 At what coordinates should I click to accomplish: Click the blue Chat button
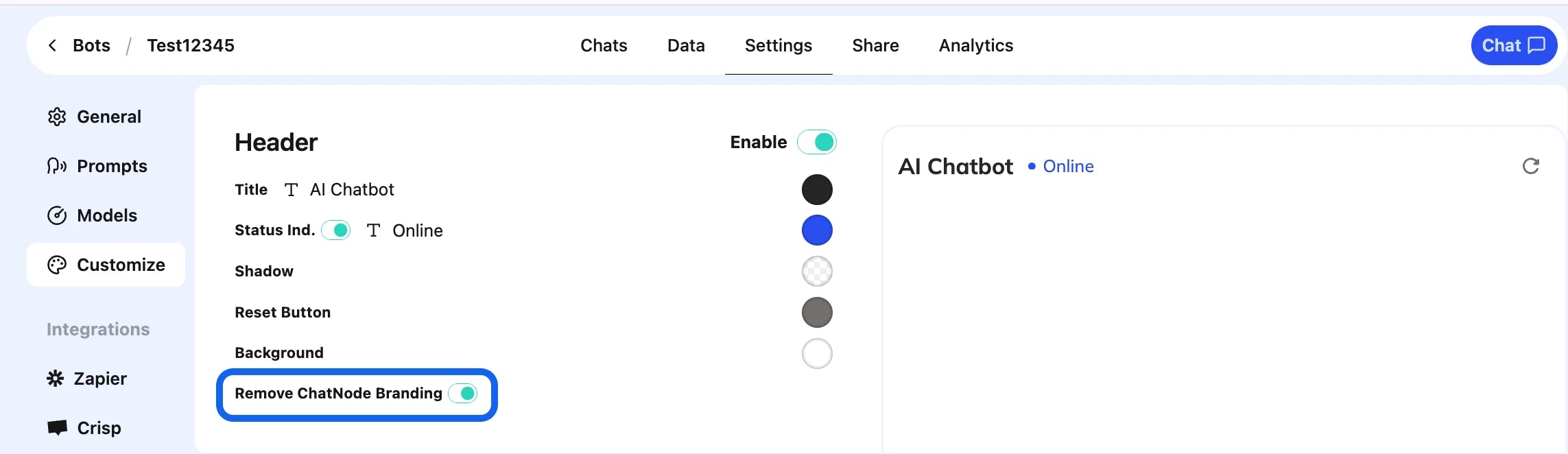[x=1513, y=45]
